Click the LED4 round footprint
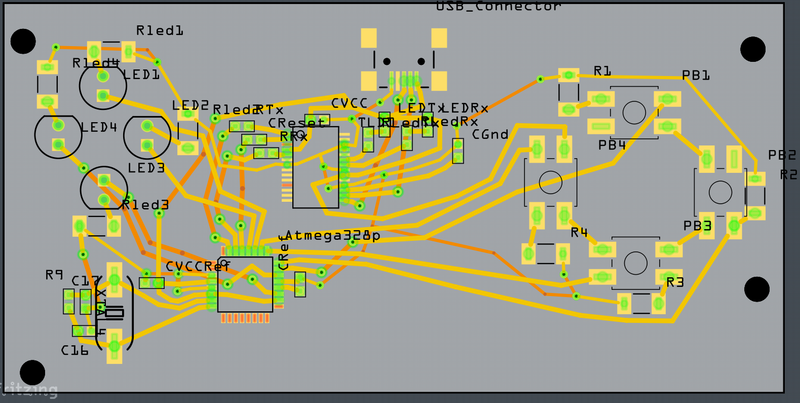800x403 pixels. [x=59, y=136]
